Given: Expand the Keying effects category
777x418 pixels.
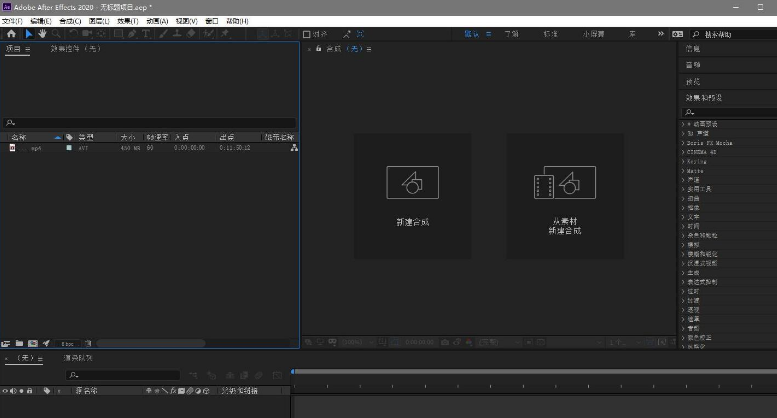Looking at the screenshot, I should pos(696,161).
